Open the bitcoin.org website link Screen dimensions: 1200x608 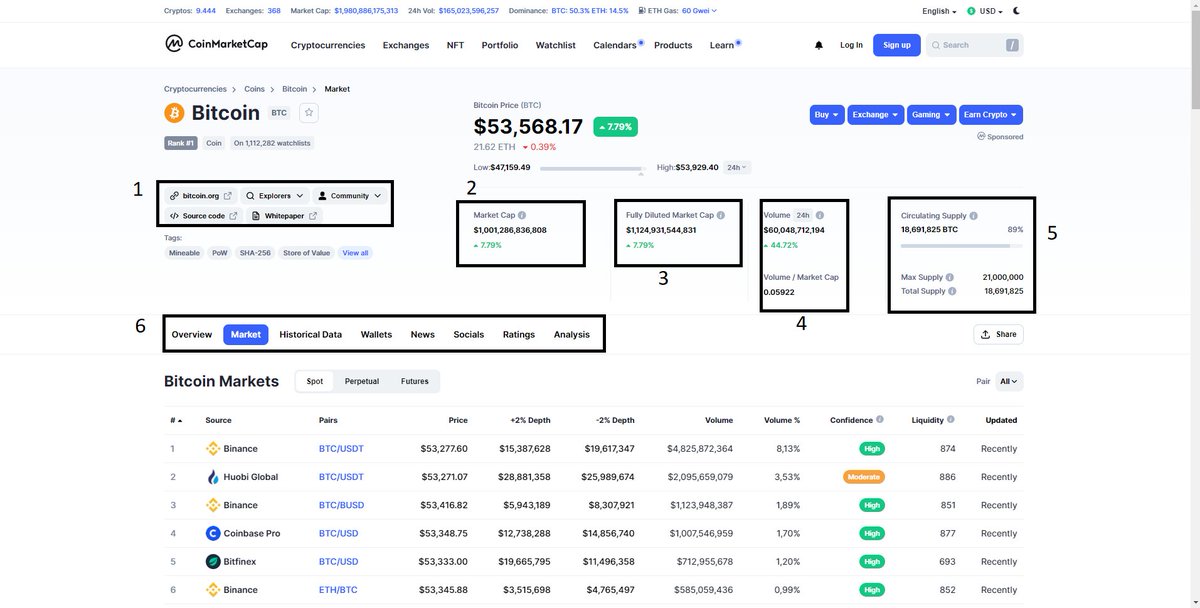point(201,196)
